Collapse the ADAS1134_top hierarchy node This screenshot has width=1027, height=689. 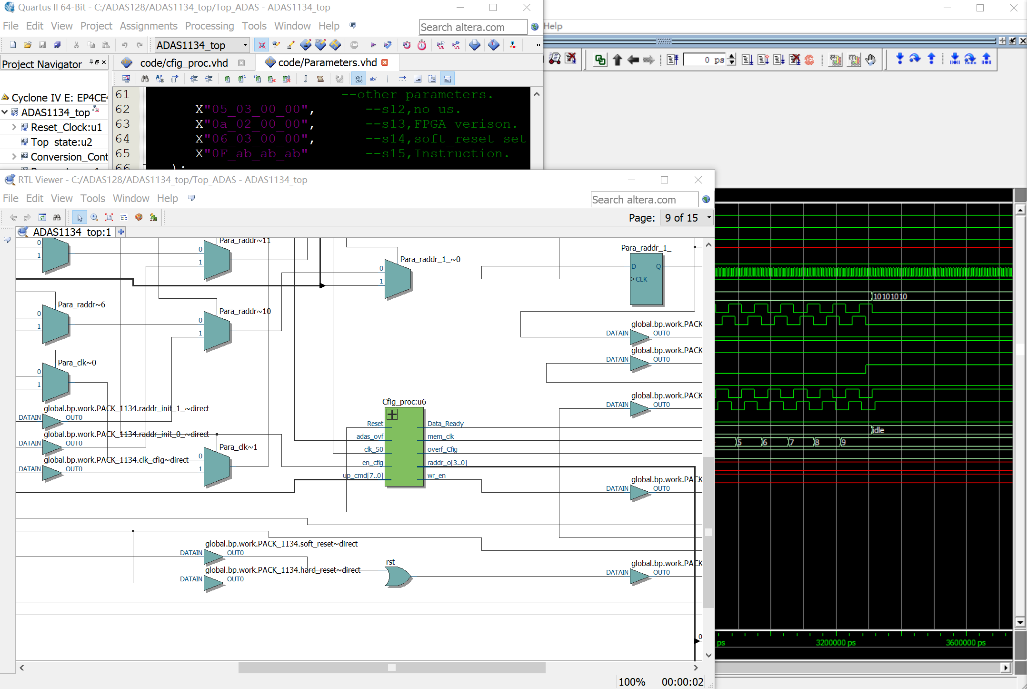(5, 112)
